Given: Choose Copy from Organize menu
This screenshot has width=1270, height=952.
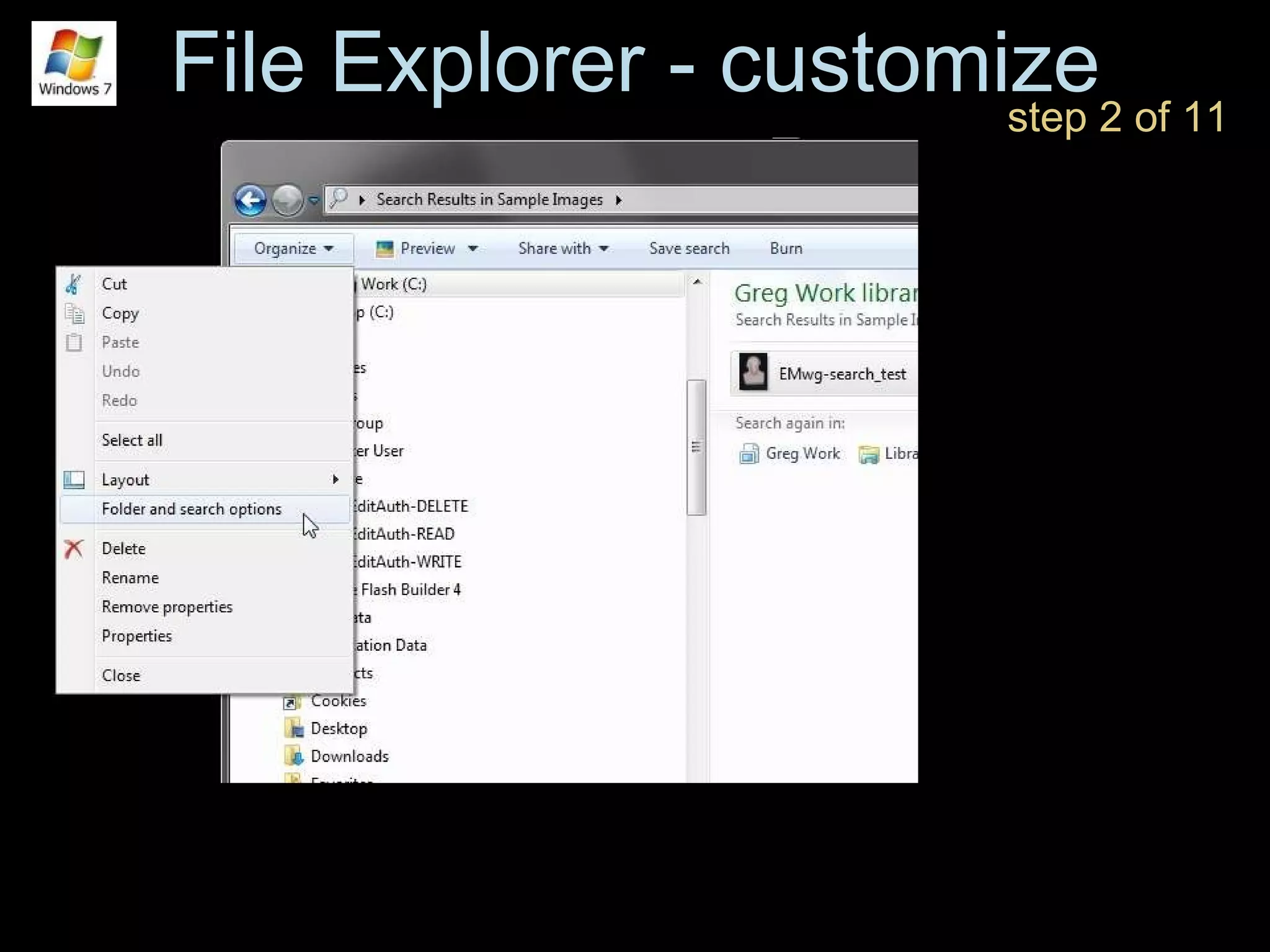Looking at the screenshot, I should coord(205,313).
